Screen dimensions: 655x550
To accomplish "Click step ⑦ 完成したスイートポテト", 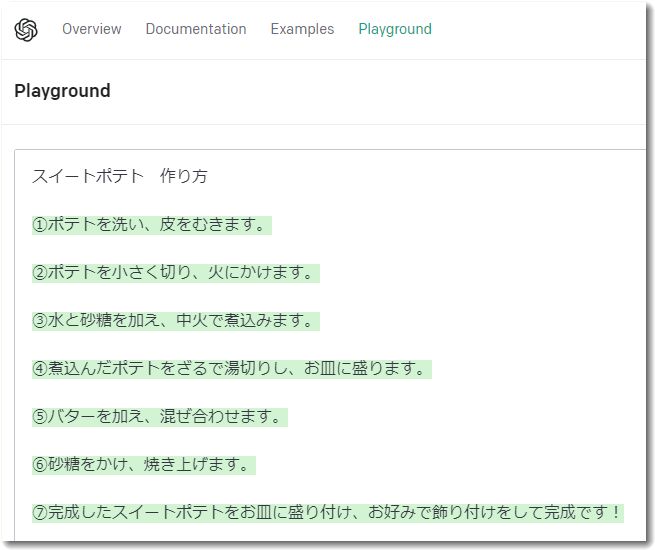I will pyautogui.click(x=328, y=513).
